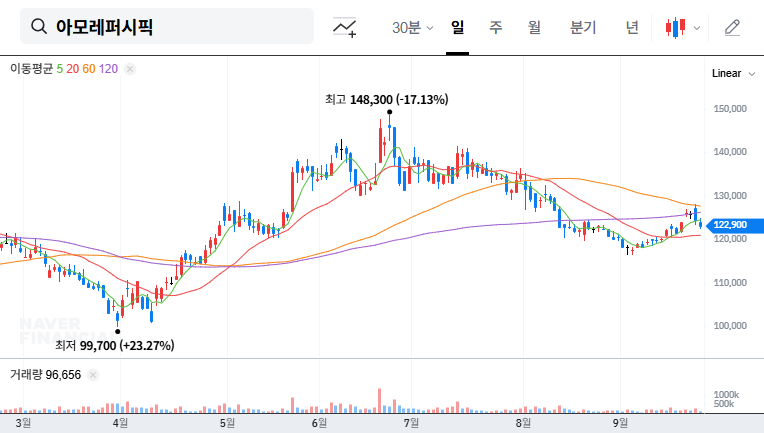Click the 110,000 price axis label

tap(730, 282)
